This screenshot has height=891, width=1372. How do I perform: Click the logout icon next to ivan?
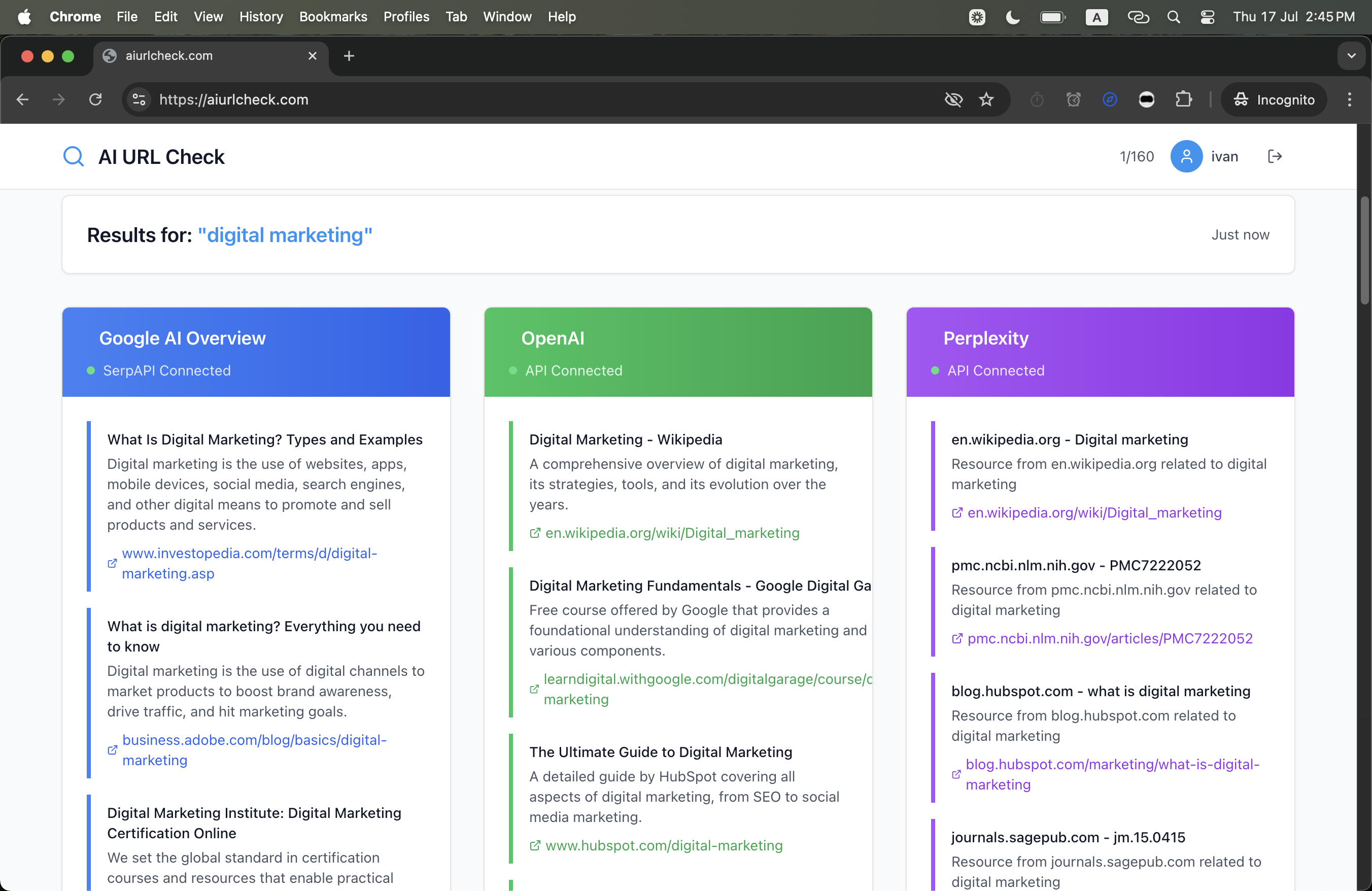tap(1275, 156)
